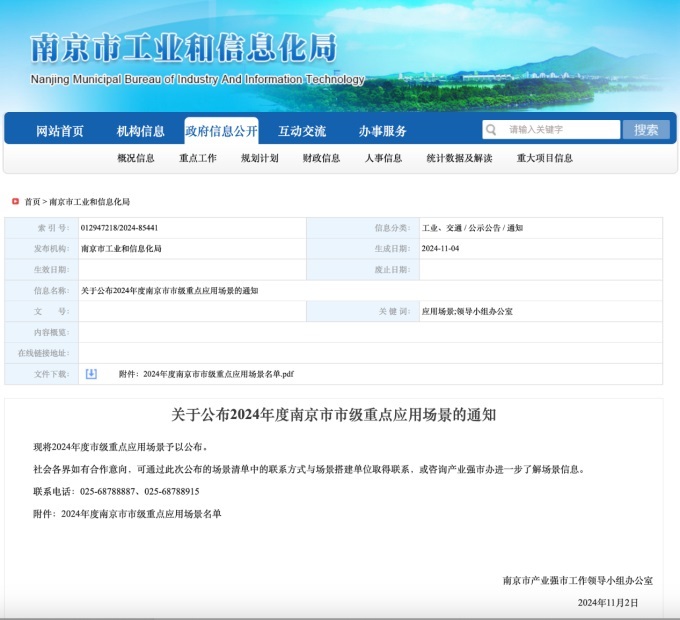
Task: Click 财政信息 in the sub navigation
Action: pyautogui.click(x=321, y=158)
